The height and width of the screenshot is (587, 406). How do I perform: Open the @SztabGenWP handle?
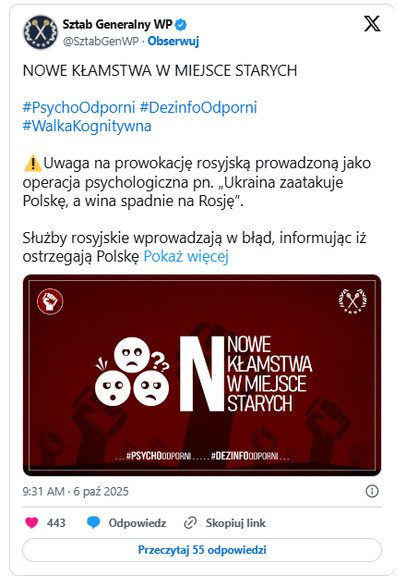coord(101,41)
